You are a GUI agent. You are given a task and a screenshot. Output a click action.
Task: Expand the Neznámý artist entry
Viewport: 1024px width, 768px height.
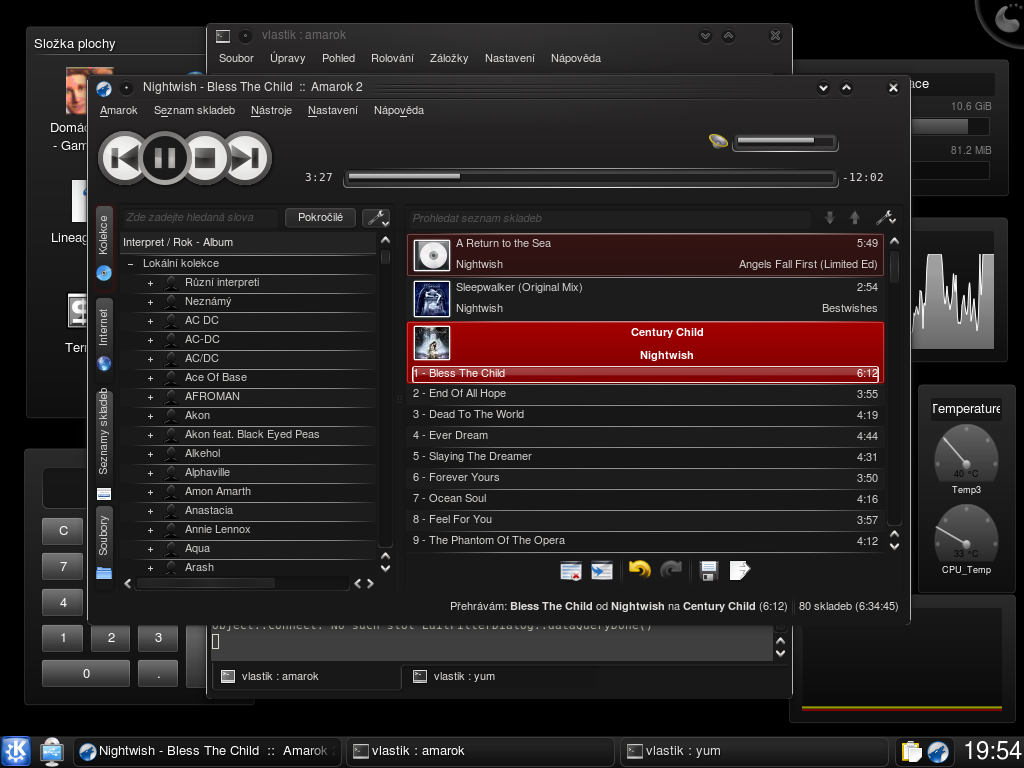150,302
